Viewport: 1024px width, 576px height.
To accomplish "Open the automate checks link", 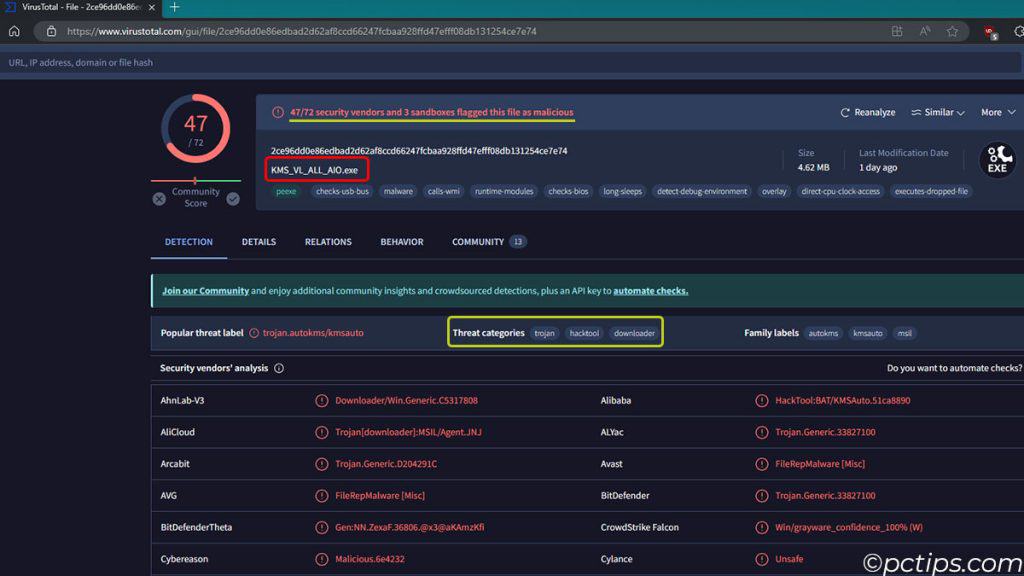I will [650, 290].
